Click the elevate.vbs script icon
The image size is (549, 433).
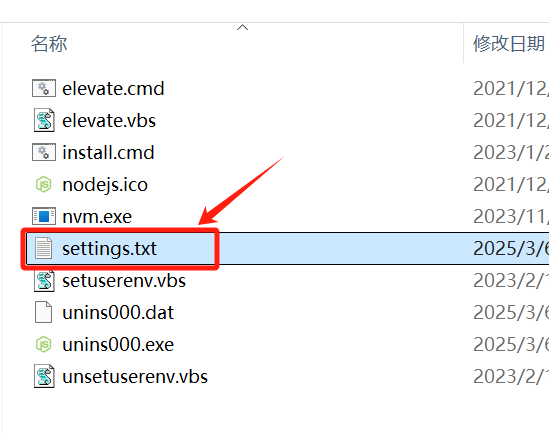44,120
